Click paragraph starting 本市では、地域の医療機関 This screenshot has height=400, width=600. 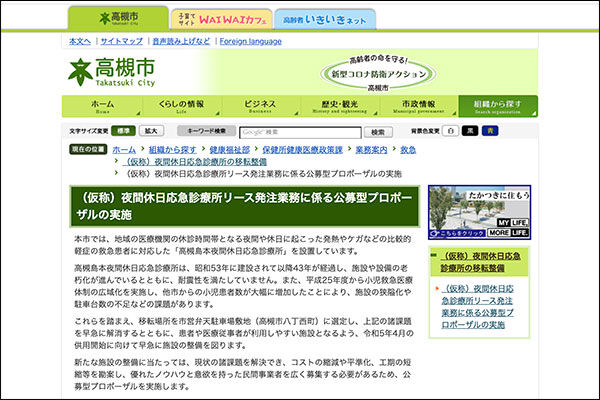tap(243, 245)
